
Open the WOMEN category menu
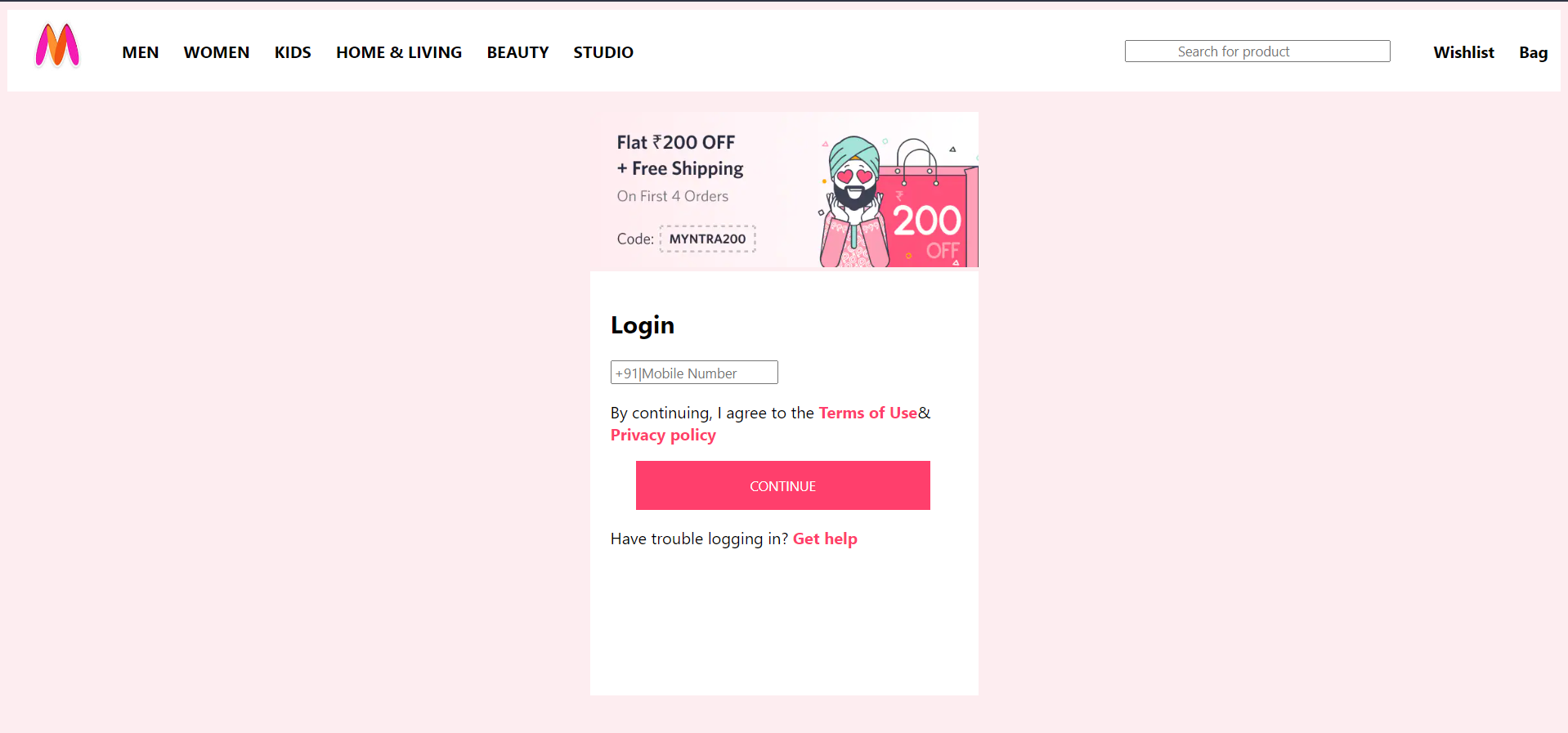pos(216,51)
